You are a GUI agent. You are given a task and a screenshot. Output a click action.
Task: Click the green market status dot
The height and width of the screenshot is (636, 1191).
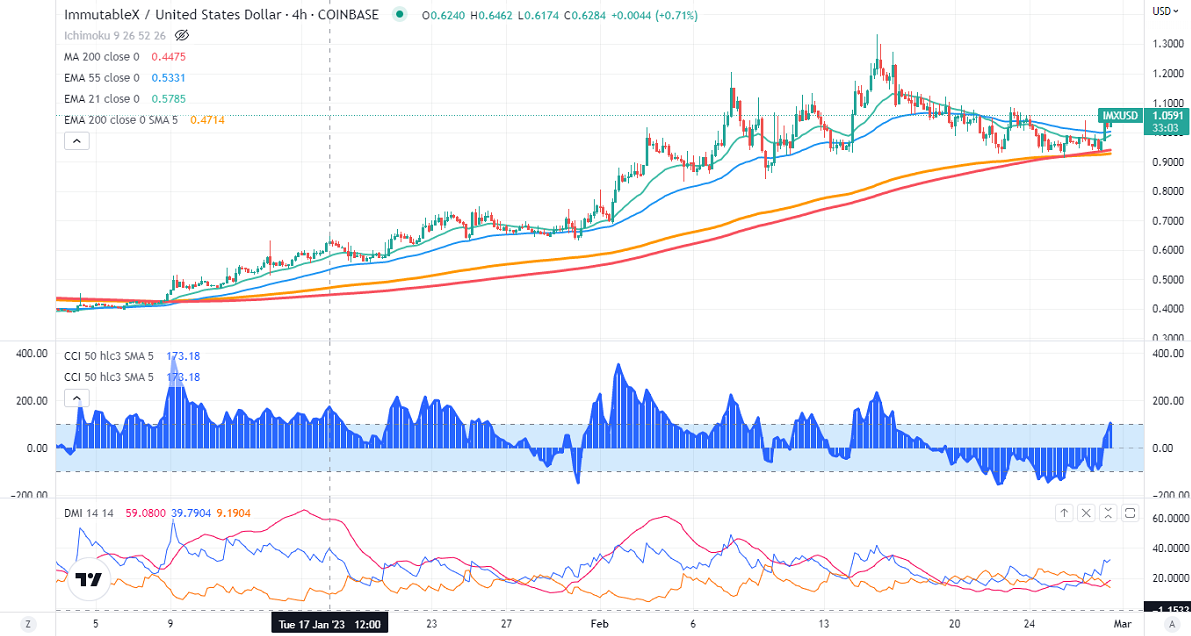tap(400, 15)
